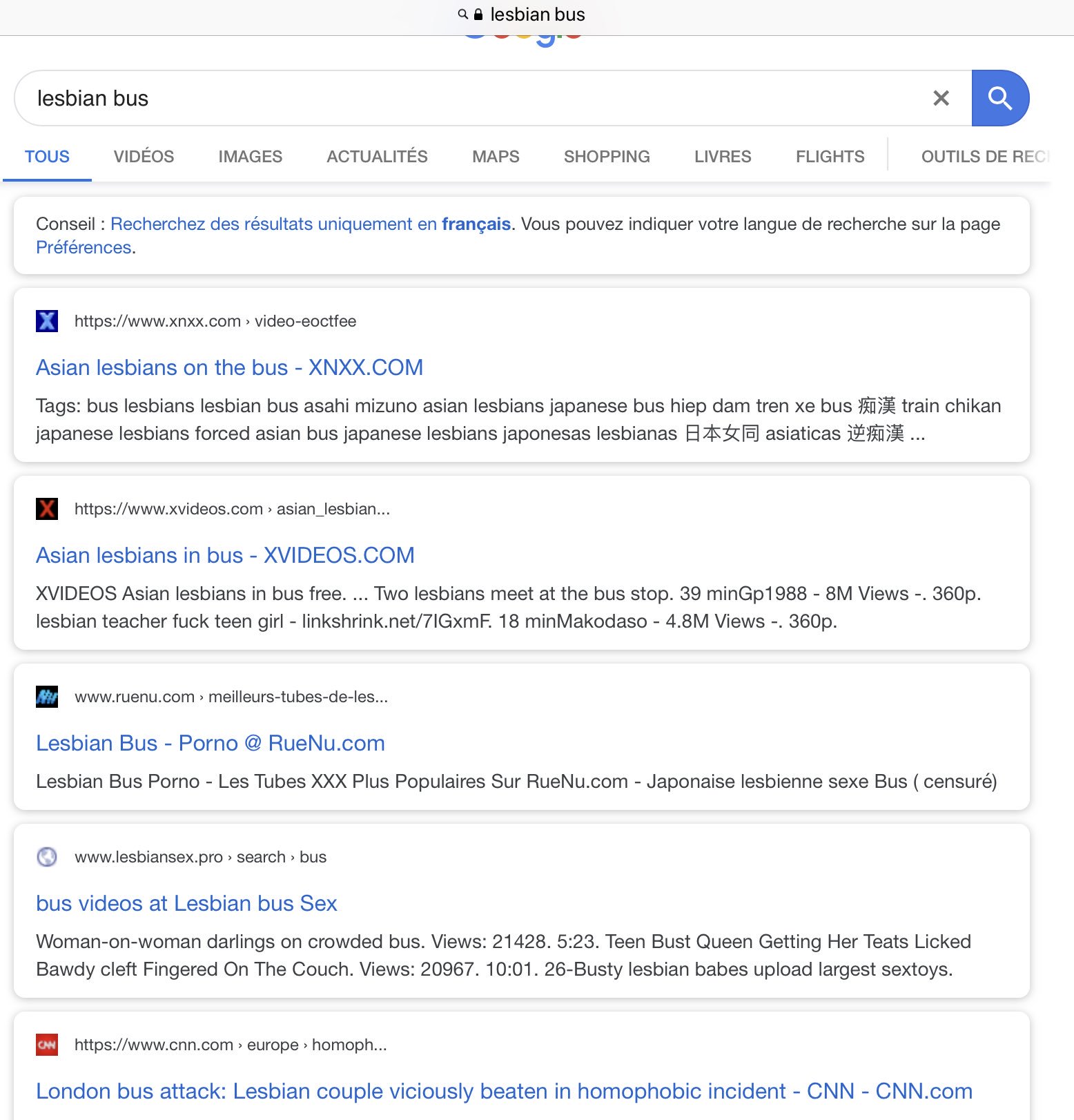Open the SHOPPING tab

click(607, 157)
